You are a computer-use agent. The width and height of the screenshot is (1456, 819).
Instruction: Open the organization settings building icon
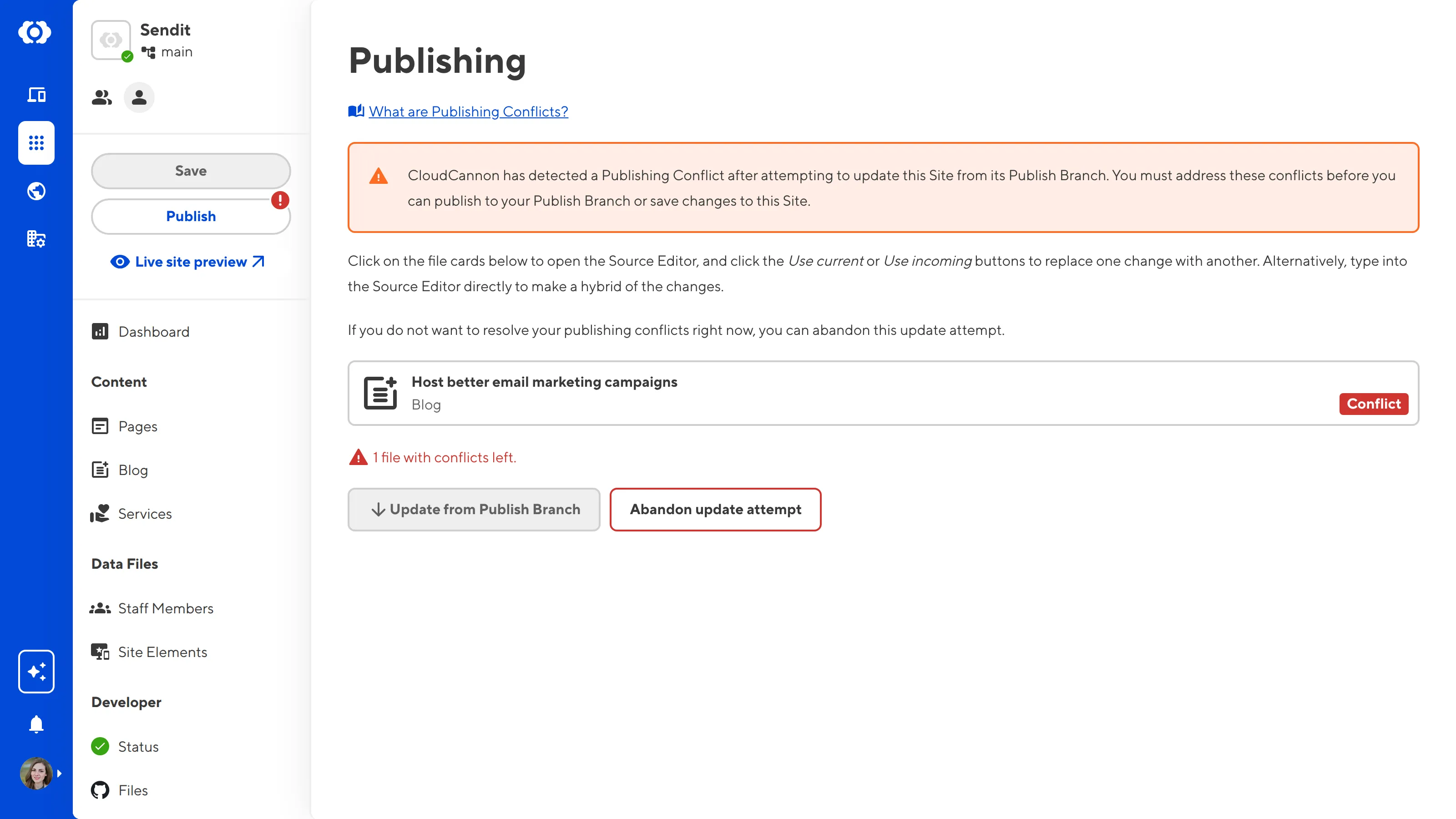pyautogui.click(x=36, y=239)
